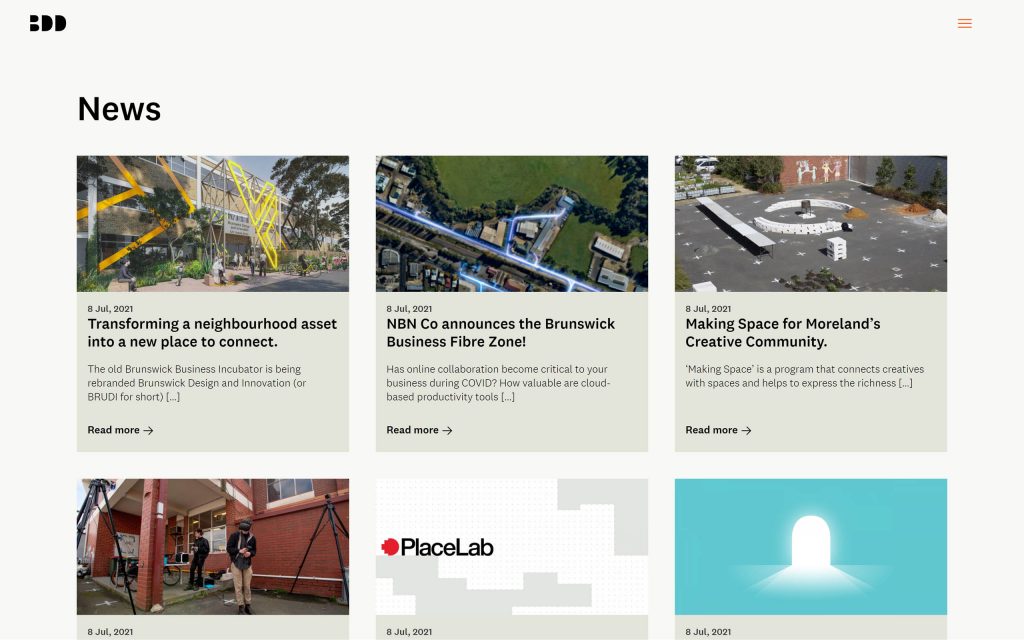This screenshot has width=1024, height=640.
Task: Click the 8 Jul, 2021 date on Making Space article
Action: [x=708, y=309]
